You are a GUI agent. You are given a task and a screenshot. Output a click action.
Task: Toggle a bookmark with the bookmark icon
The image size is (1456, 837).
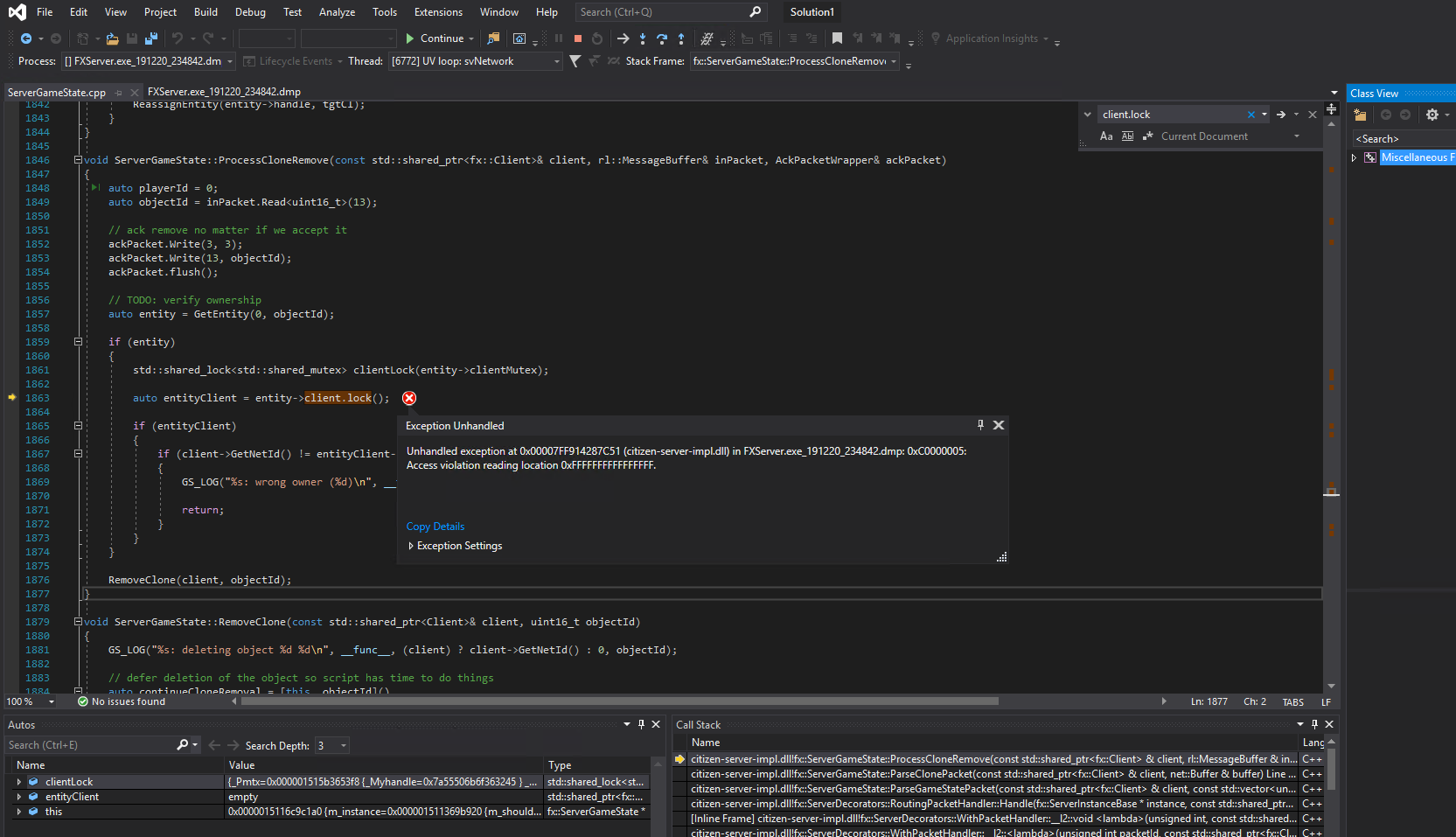coord(837,38)
